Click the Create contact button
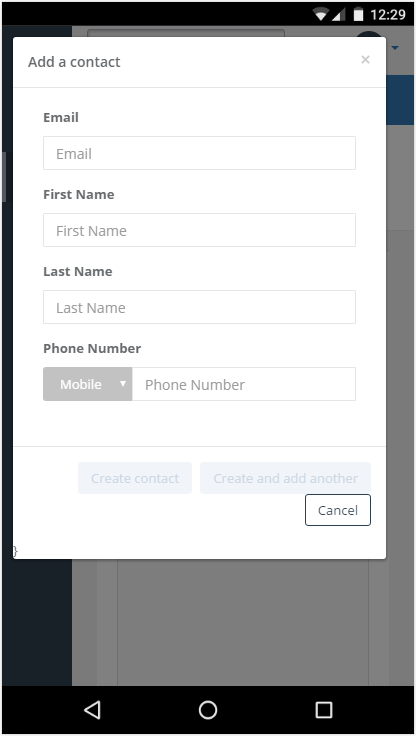Screen dimensions: 416x736 (135, 478)
